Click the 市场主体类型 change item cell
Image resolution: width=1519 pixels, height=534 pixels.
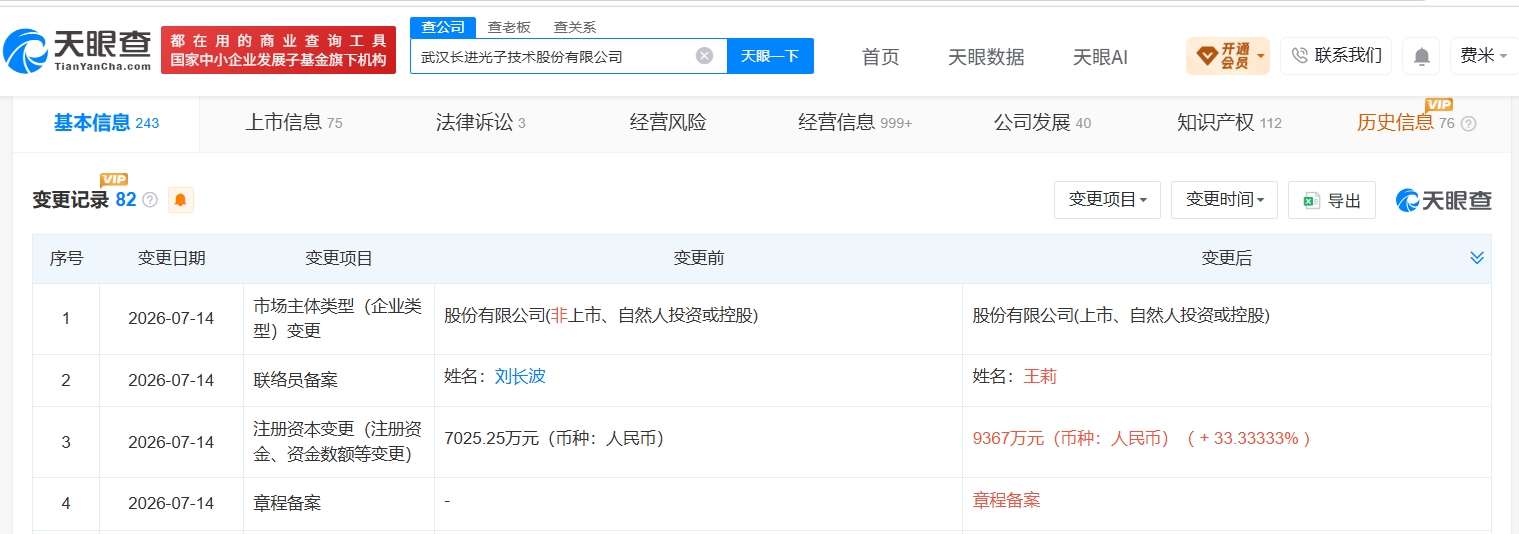[x=338, y=319]
